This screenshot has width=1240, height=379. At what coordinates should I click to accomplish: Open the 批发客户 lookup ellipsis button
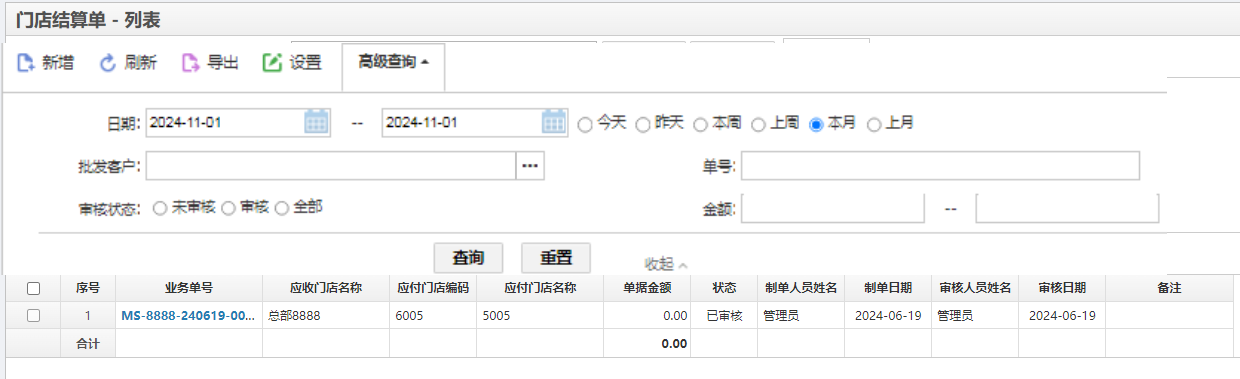[530, 166]
